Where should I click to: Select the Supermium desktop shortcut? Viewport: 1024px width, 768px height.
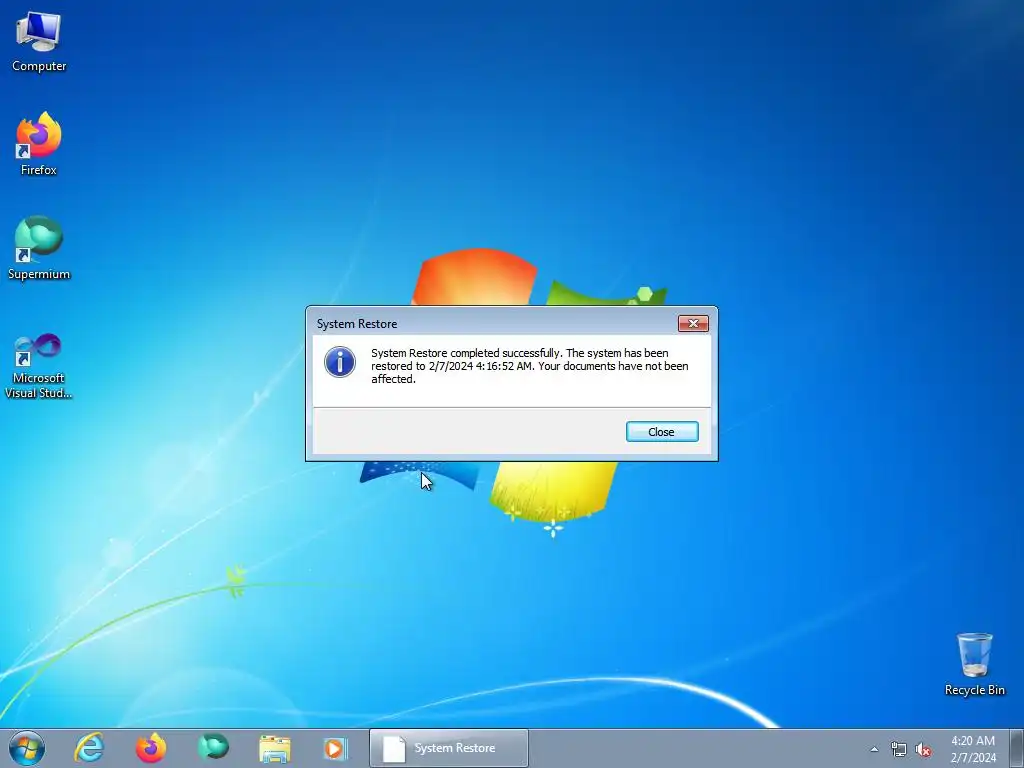[39, 248]
